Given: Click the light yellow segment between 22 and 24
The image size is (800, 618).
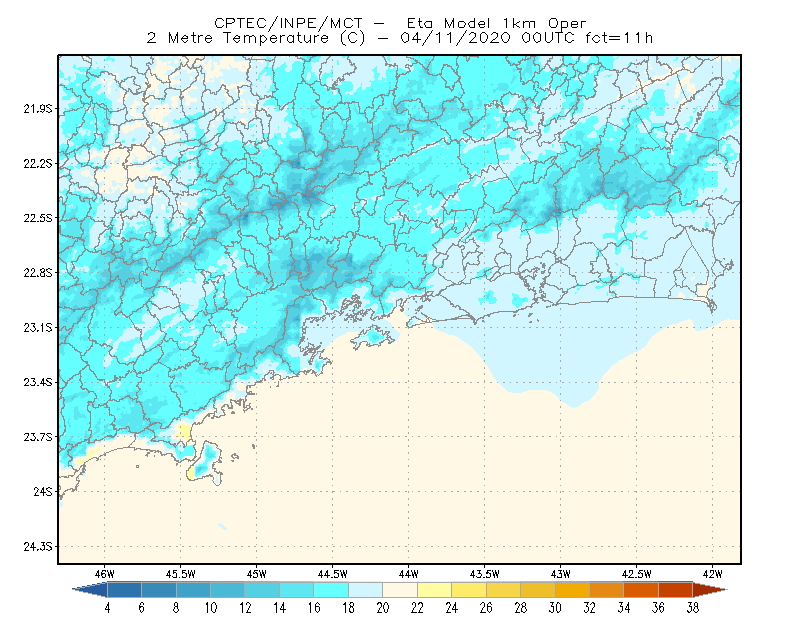Looking at the screenshot, I should click(x=434, y=590).
